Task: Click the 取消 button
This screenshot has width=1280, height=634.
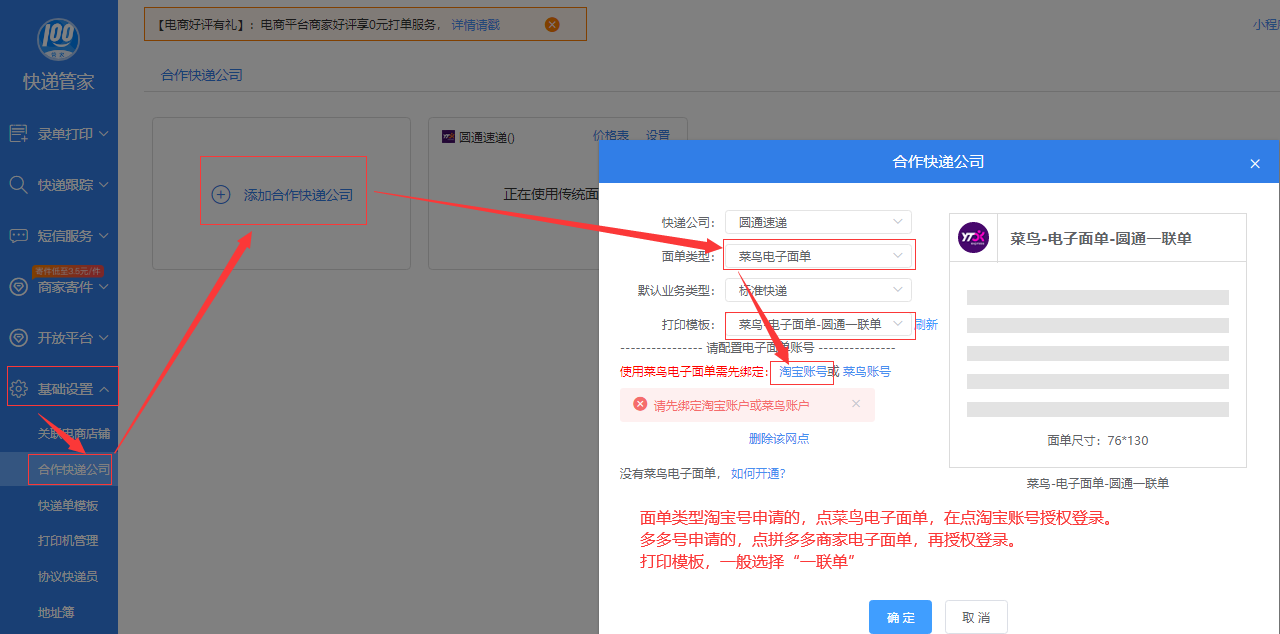Action: click(976, 617)
